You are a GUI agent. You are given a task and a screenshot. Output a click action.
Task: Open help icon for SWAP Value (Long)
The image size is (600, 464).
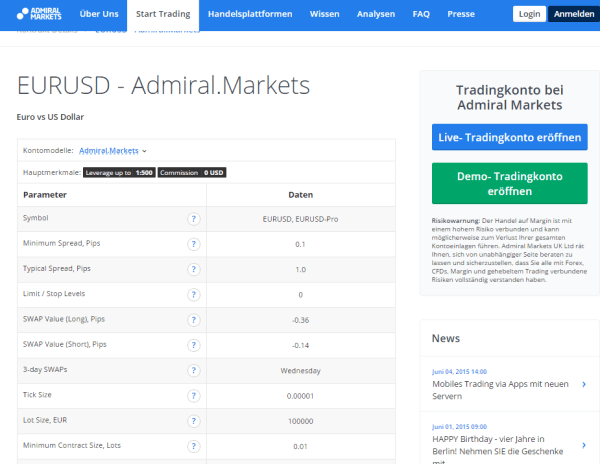(194, 320)
